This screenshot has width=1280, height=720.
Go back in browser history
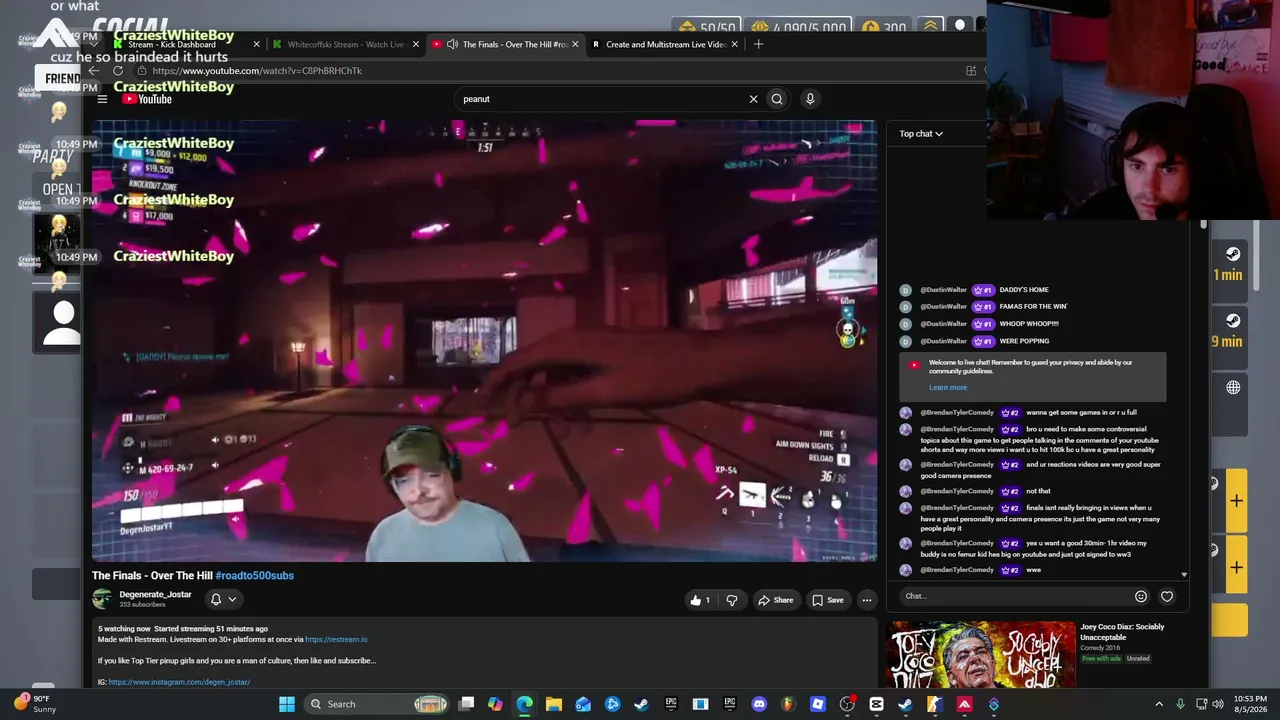(93, 71)
